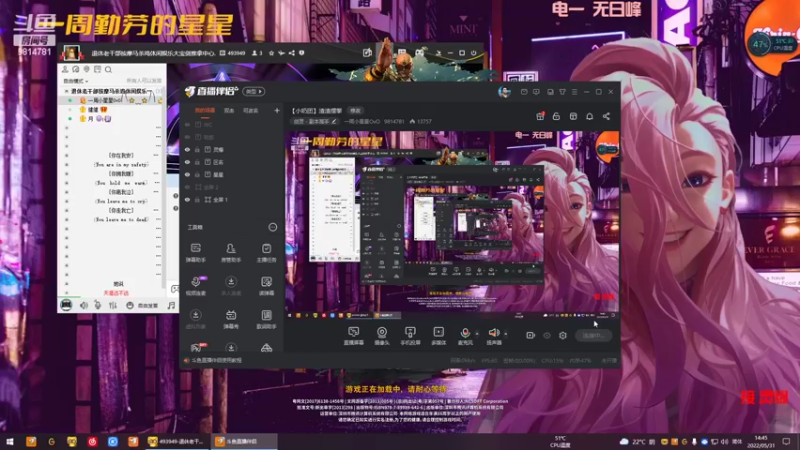Open the 自由模式 mode dropdown
The image size is (800, 450).
[x=76, y=81]
